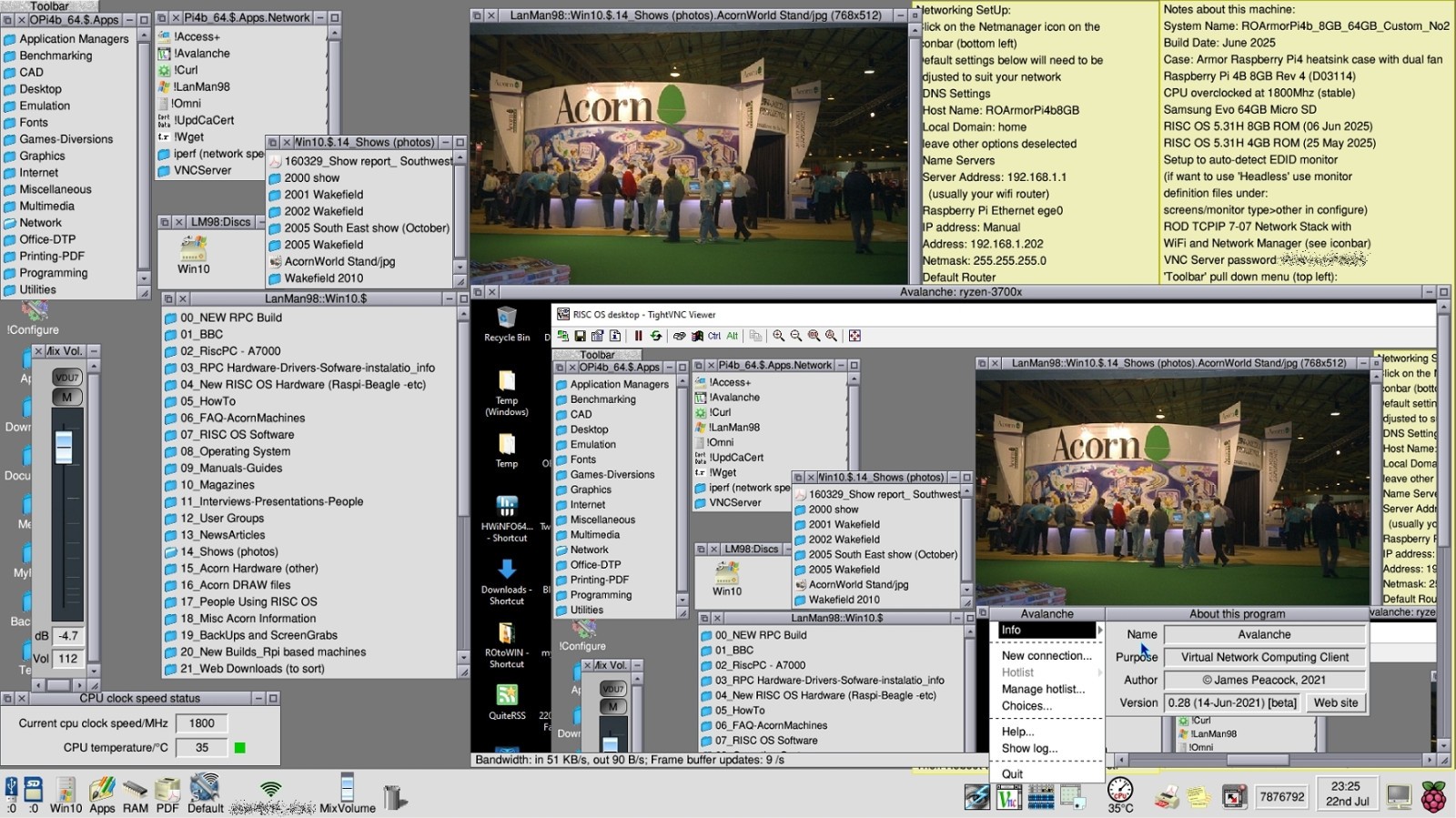Screen dimensions: 1456x818
Task: Click the dB value field showing -4.7
Action: click(68, 636)
